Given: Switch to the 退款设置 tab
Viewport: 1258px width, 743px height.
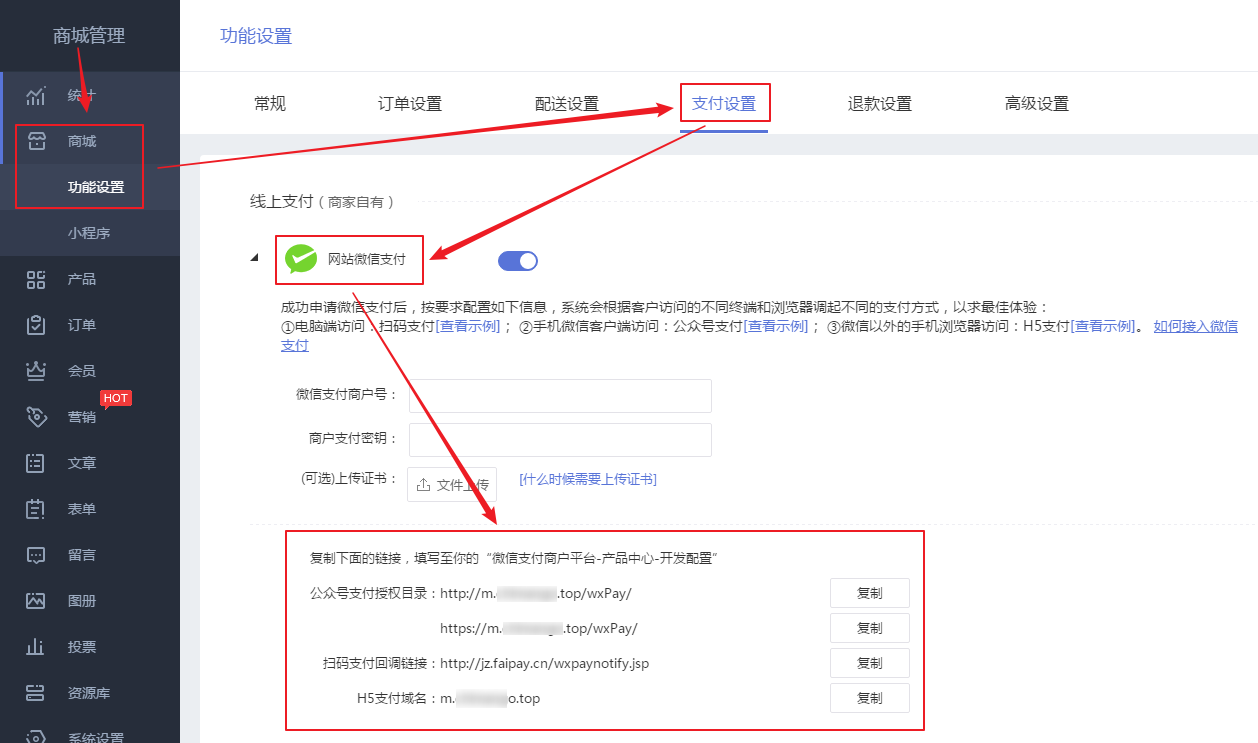Looking at the screenshot, I should [x=879, y=103].
